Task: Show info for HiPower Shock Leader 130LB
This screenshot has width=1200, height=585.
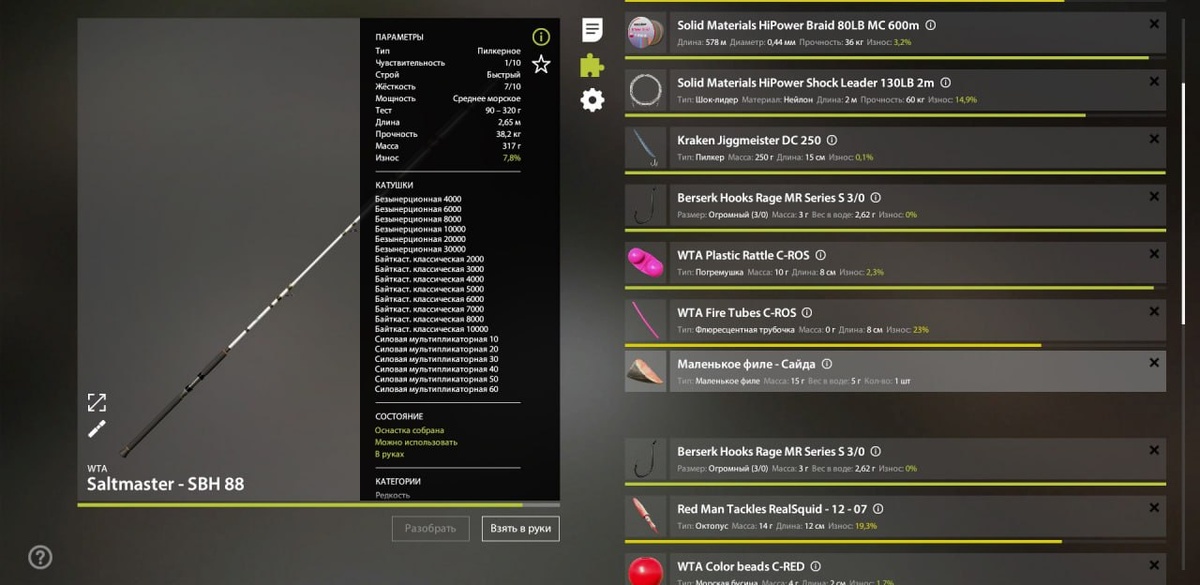Action: coord(946,83)
